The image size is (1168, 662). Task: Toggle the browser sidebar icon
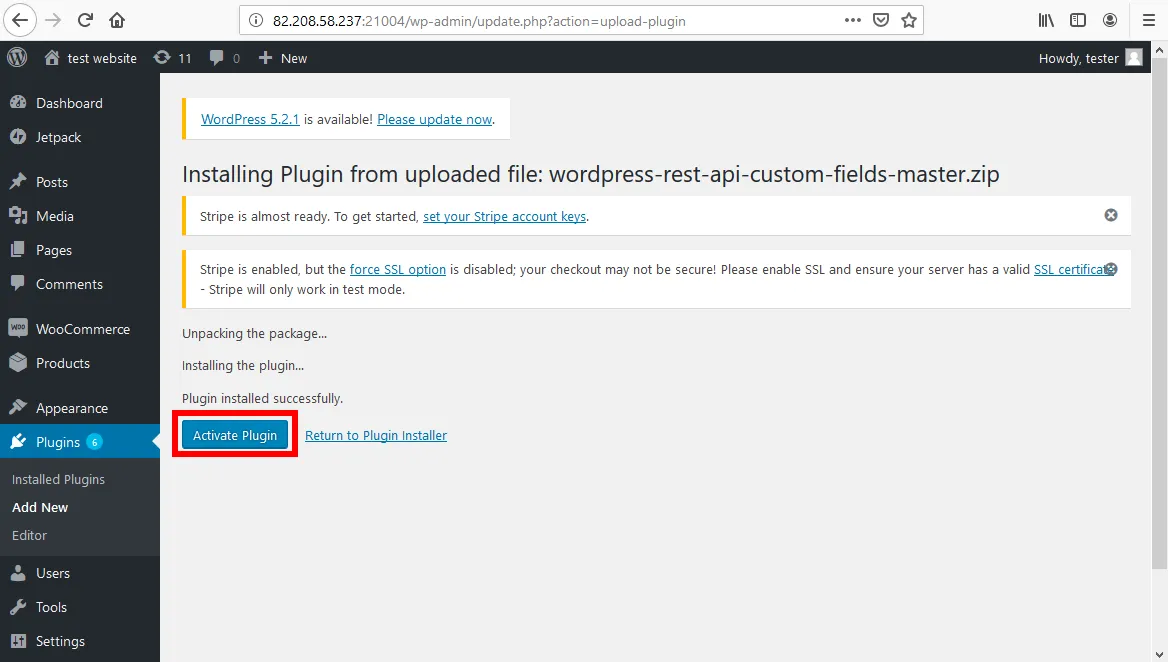[1078, 20]
